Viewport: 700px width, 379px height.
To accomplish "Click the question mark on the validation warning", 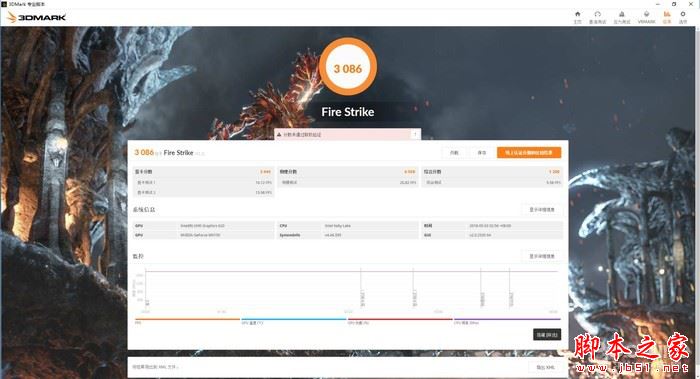I will (415, 134).
